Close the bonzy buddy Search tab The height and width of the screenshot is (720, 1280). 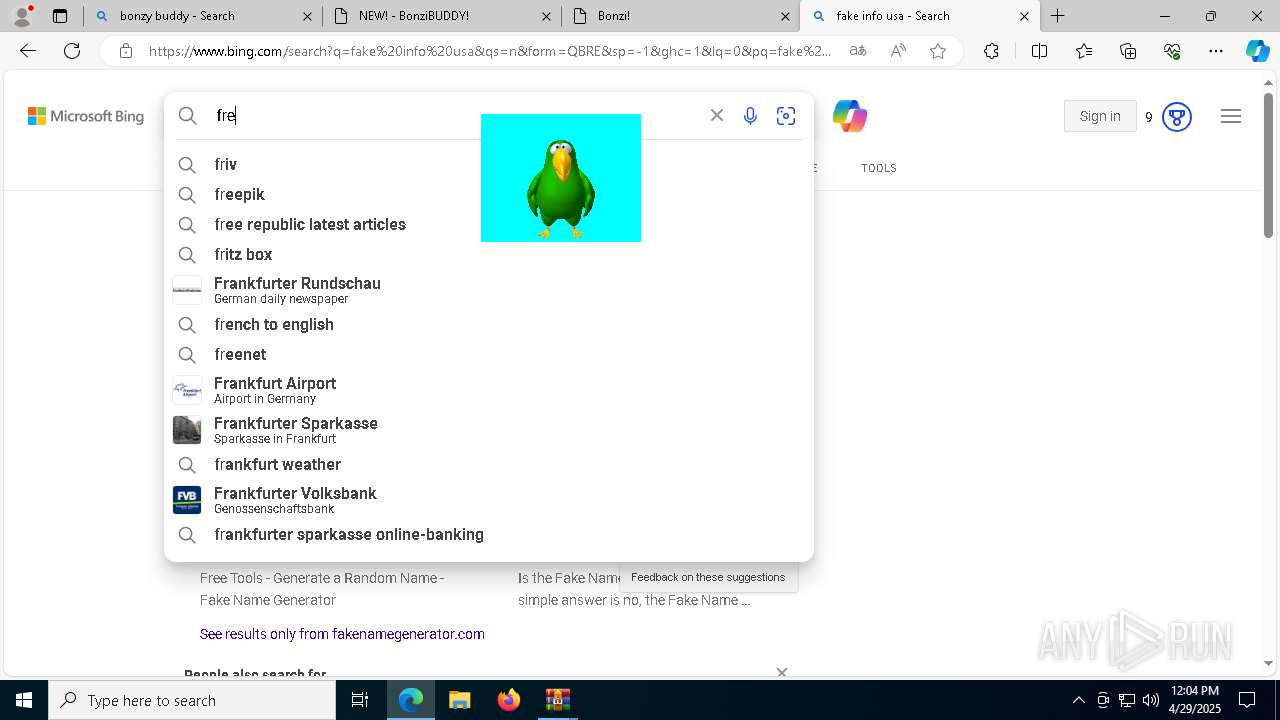(x=308, y=16)
